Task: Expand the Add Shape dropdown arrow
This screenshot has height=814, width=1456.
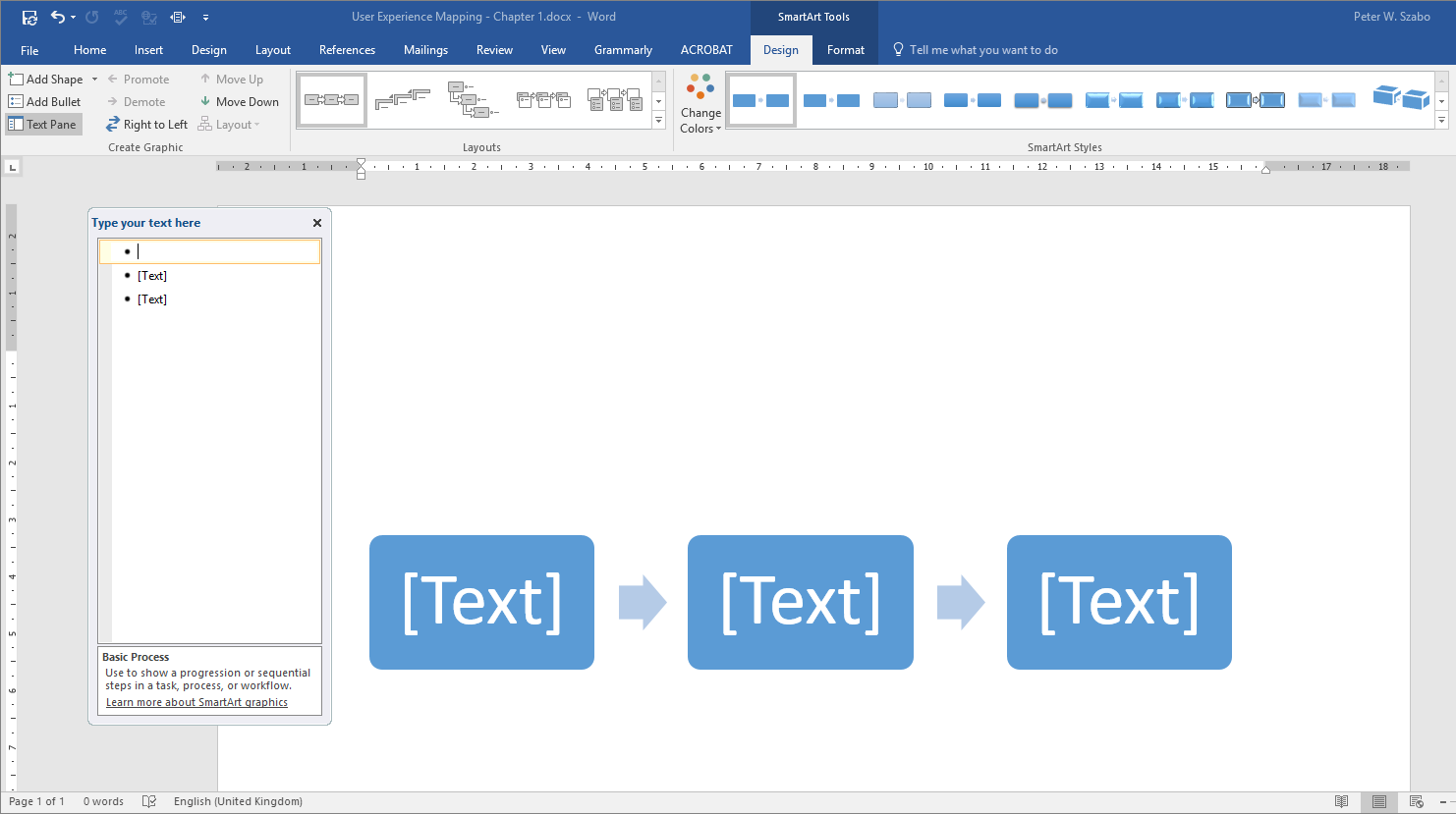Action: pos(95,80)
